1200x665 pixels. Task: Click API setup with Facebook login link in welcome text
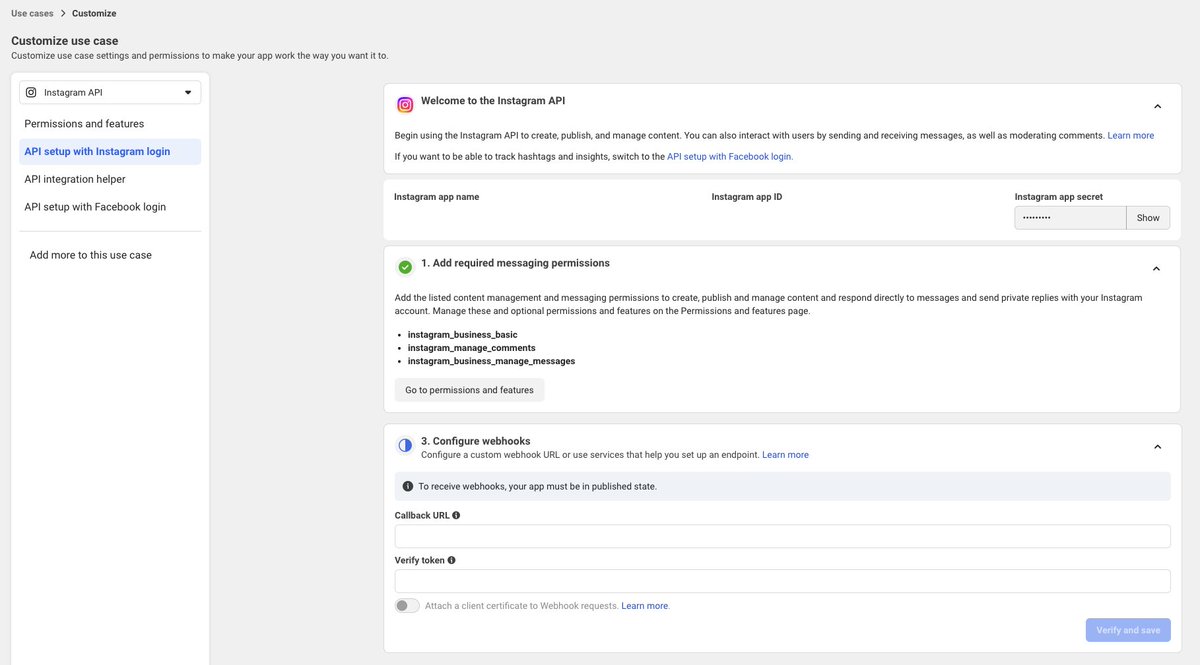[x=730, y=156]
